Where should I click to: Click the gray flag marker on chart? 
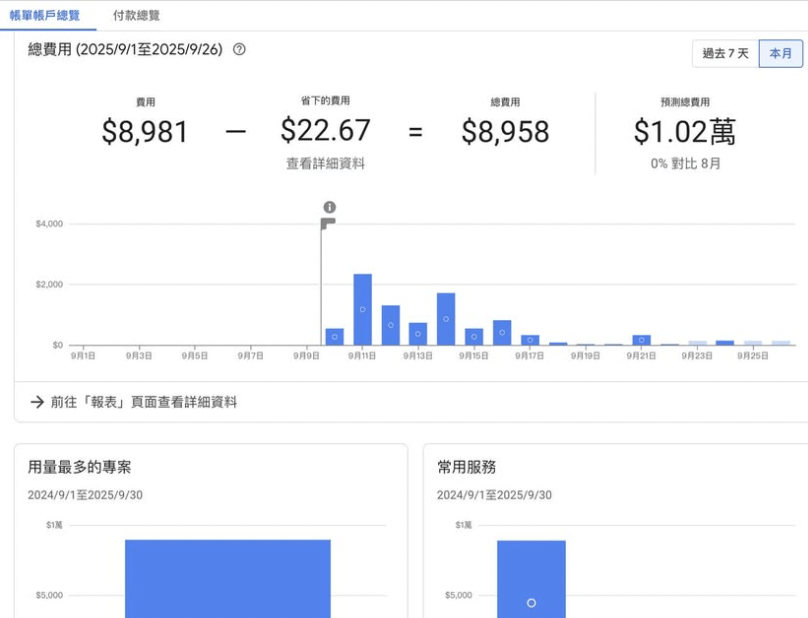pyautogui.click(x=328, y=224)
